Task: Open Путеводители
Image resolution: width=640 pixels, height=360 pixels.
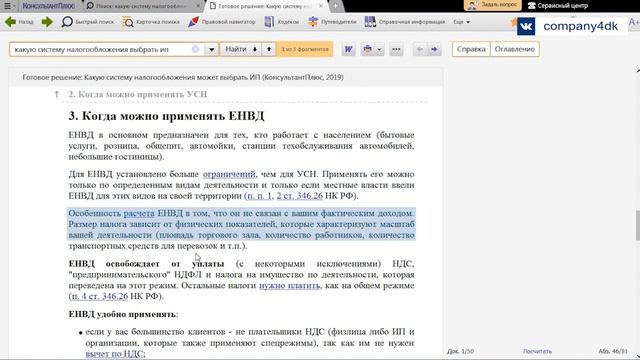Action: (x=332, y=22)
